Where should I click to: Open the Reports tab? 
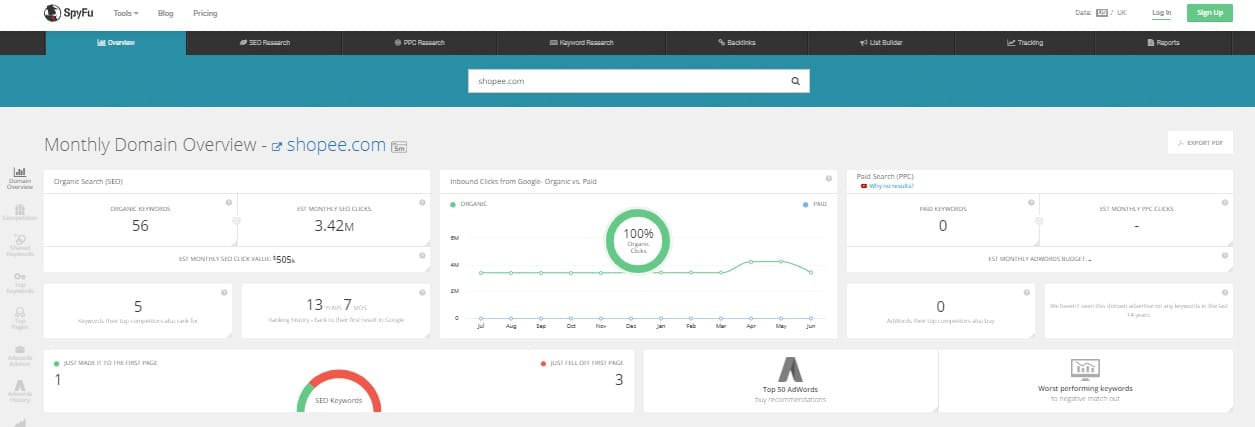1164,43
